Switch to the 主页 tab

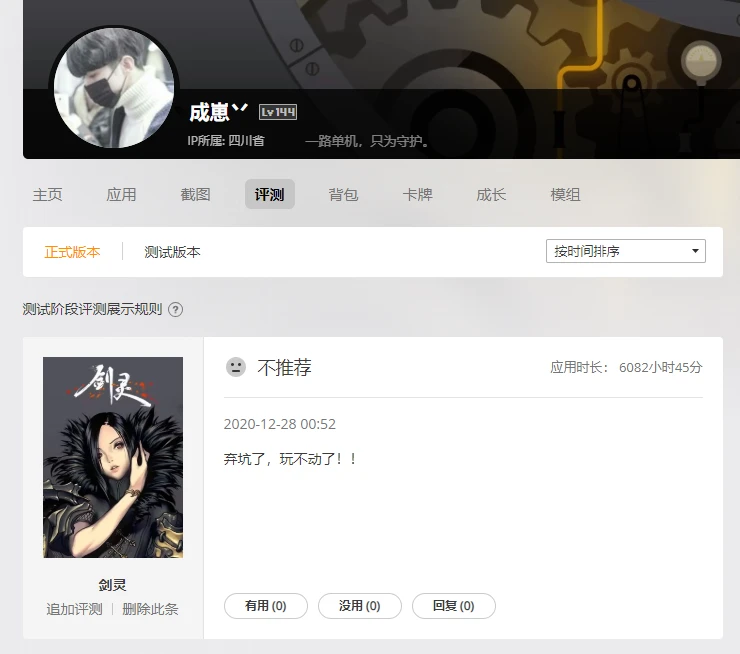point(47,194)
